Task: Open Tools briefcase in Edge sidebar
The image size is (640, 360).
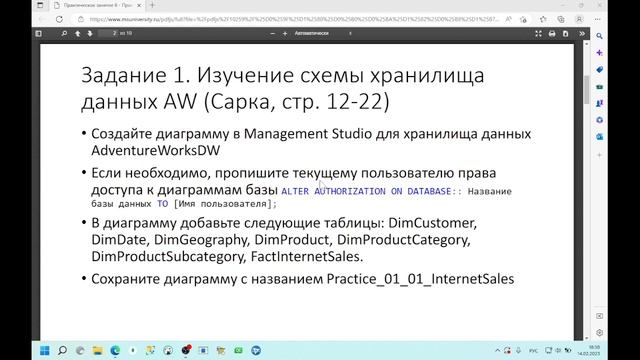Action: click(x=599, y=87)
